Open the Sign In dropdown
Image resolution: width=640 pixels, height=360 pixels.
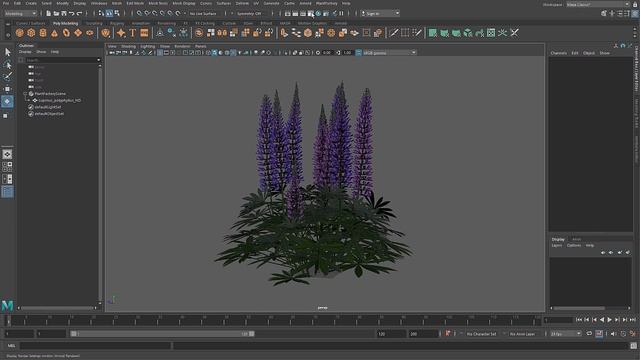[380, 13]
